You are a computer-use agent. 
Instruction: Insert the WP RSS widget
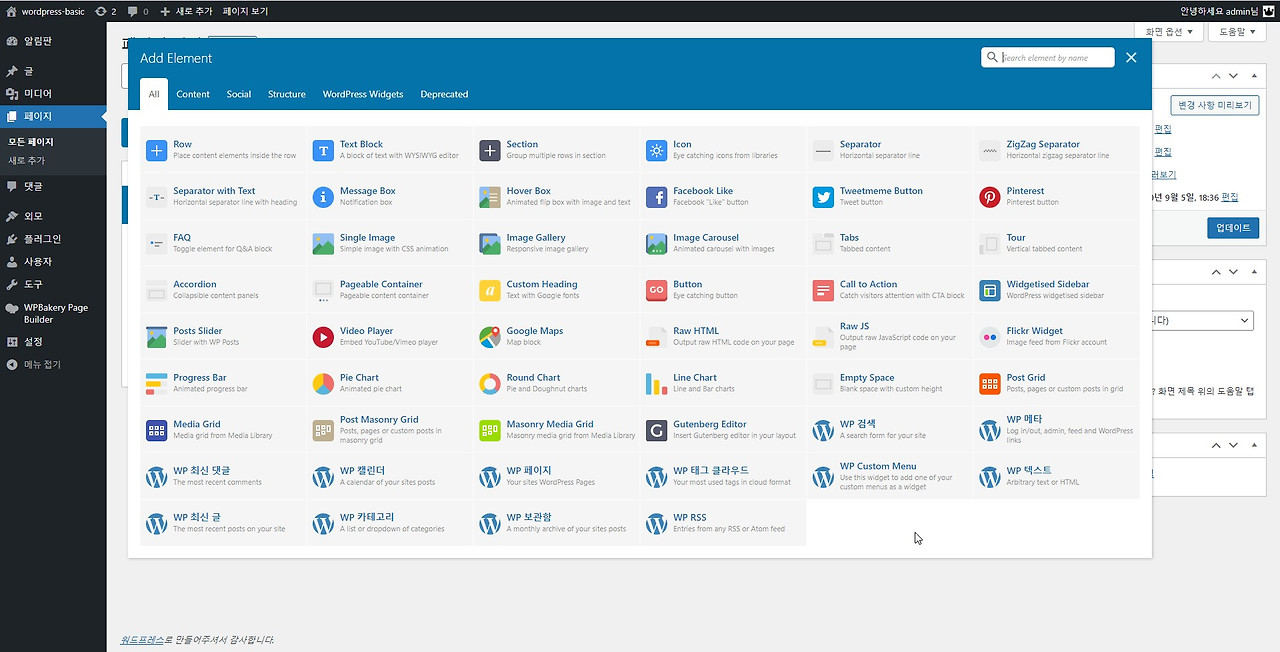coord(723,523)
